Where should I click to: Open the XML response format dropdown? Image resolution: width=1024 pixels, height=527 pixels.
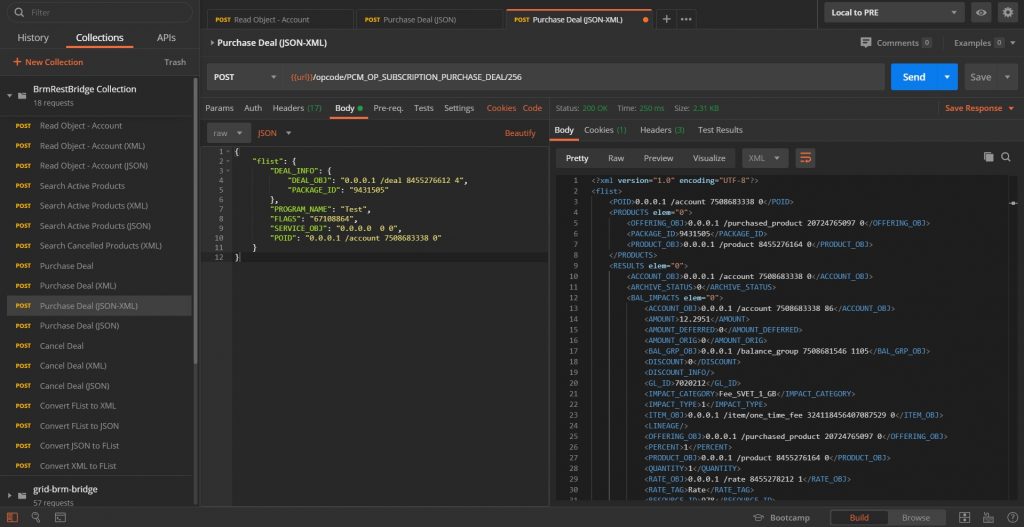[765, 158]
